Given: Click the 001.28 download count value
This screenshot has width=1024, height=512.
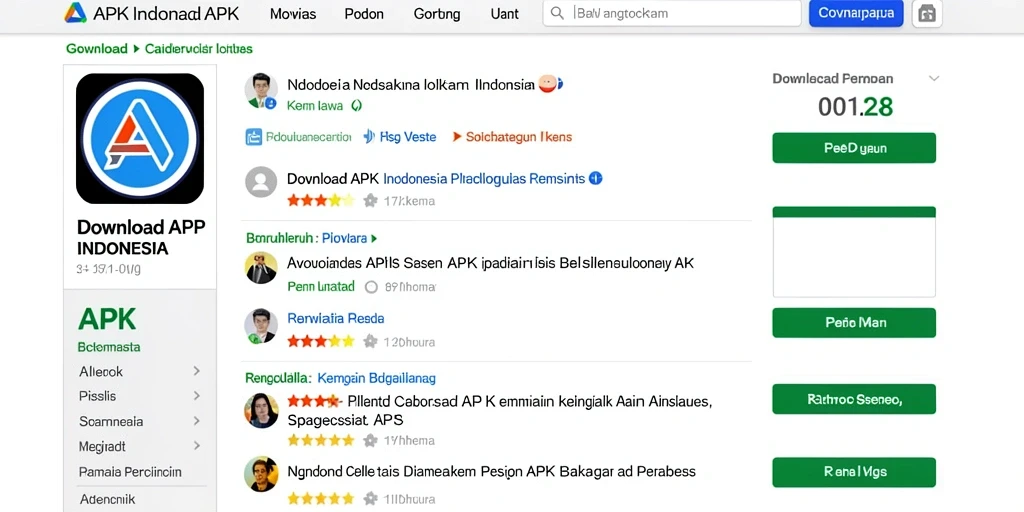Looking at the screenshot, I should [x=856, y=106].
